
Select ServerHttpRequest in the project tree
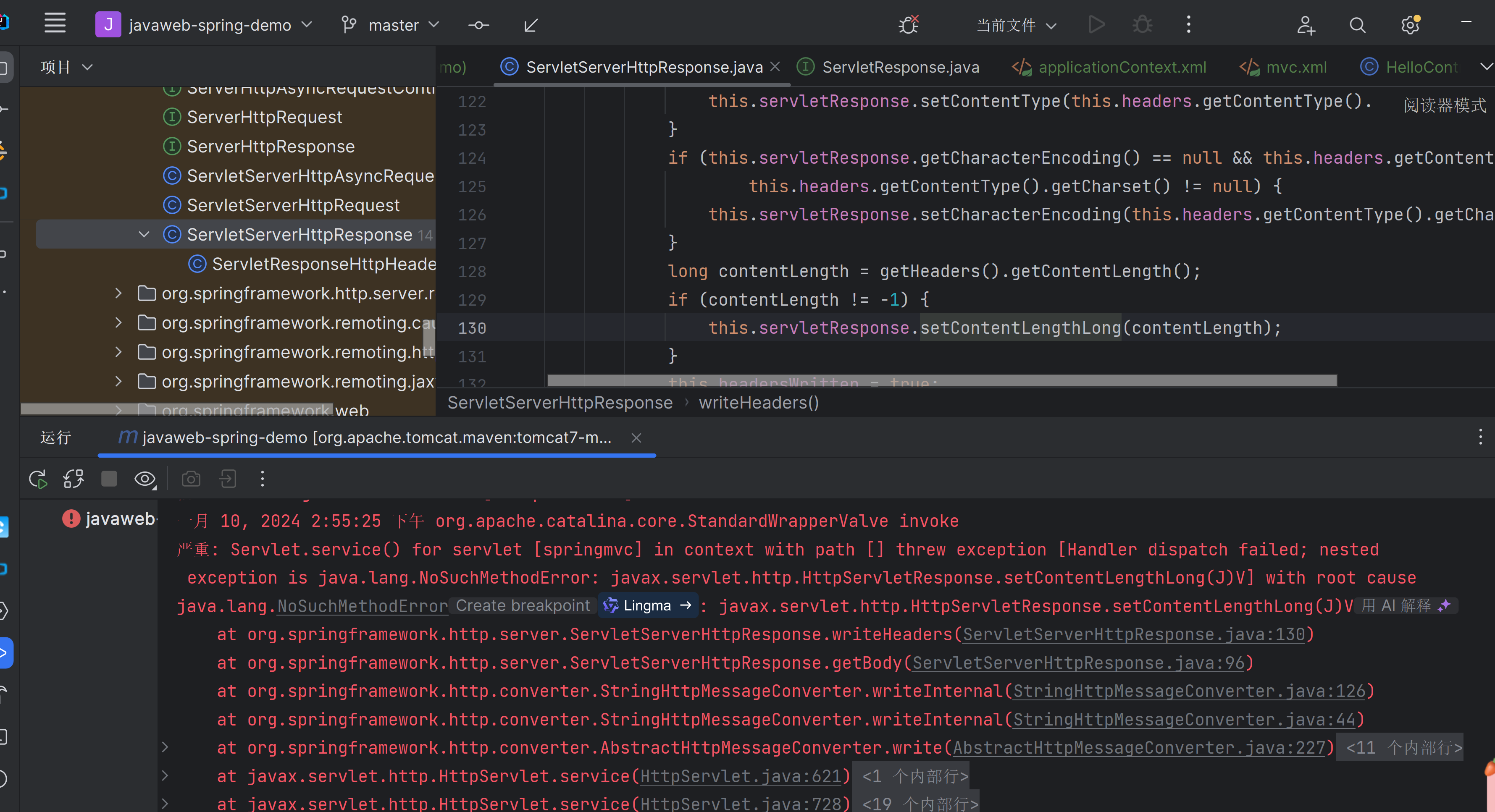[264, 117]
